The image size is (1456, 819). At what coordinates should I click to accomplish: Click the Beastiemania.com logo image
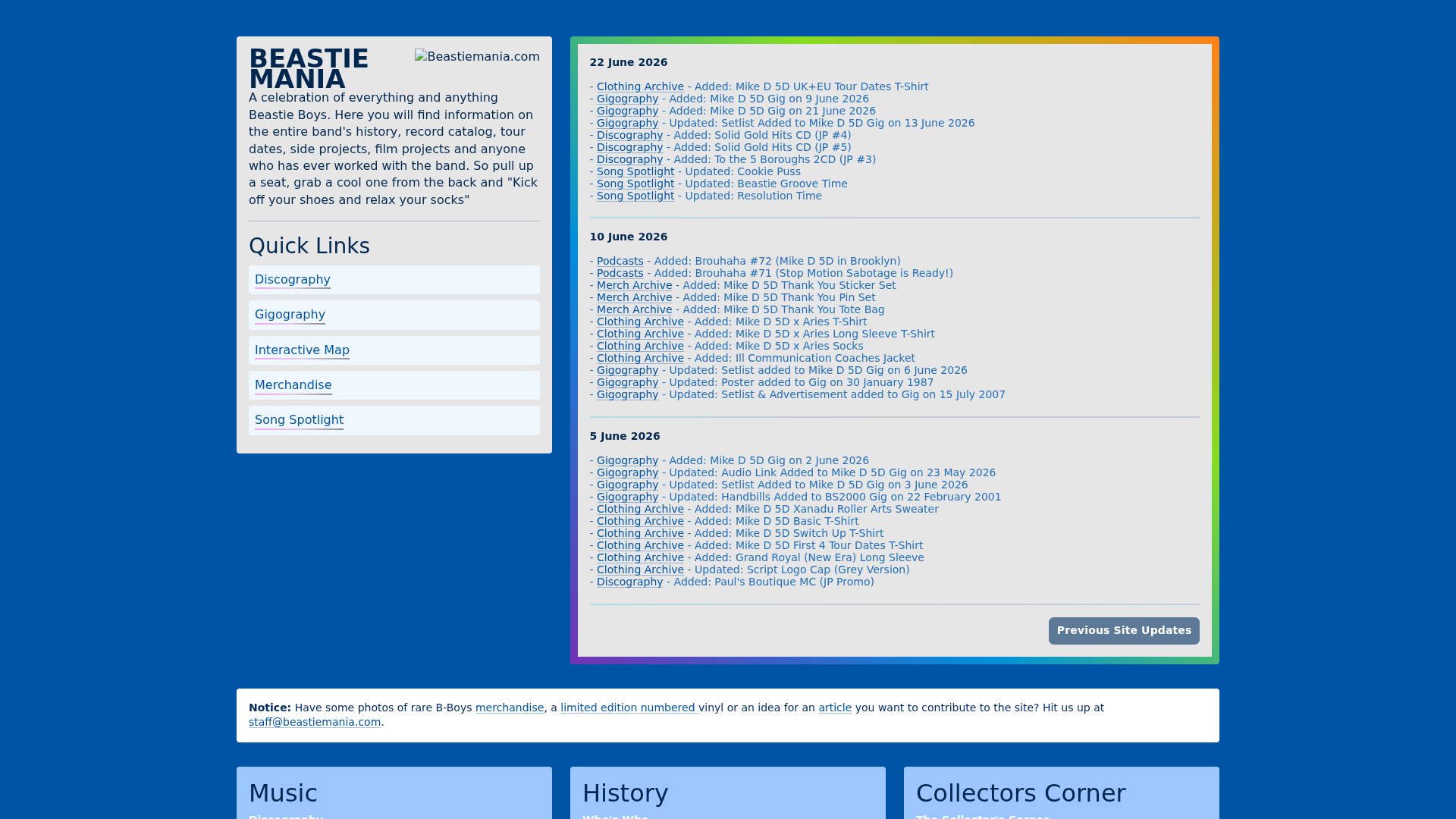pos(477,57)
